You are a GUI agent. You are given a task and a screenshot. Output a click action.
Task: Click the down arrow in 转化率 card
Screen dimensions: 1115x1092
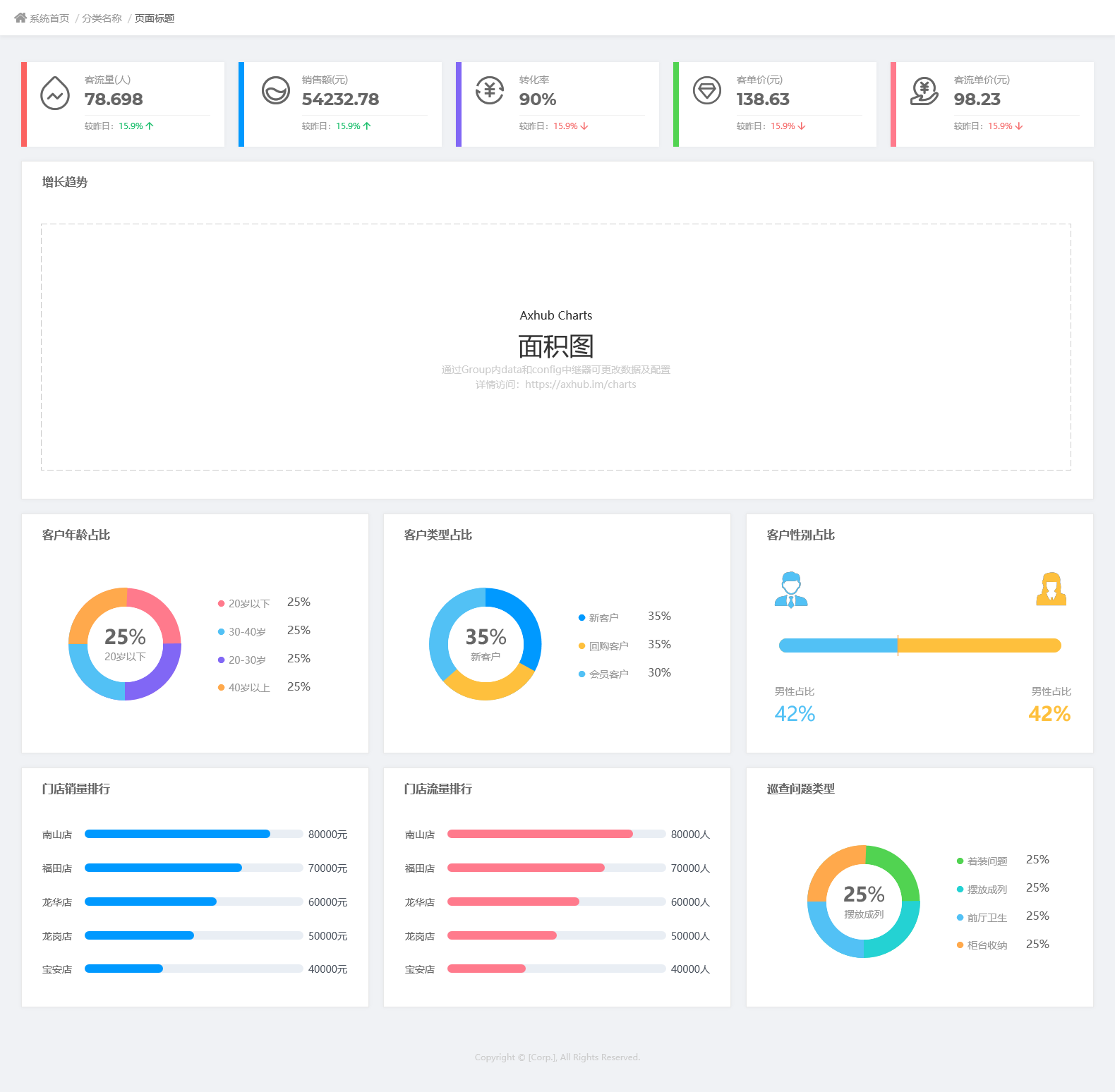[584, 126]
